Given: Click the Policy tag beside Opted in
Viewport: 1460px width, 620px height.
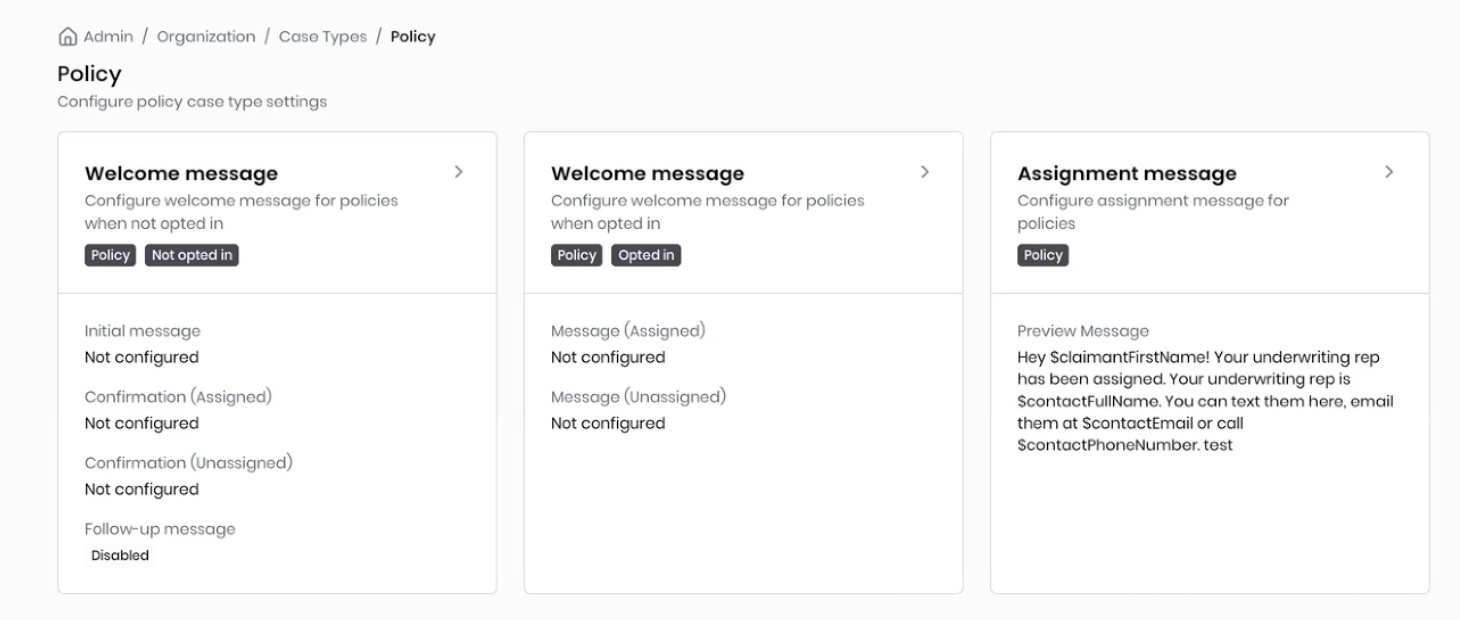Looking at the screenshot, I should (577, 255).
